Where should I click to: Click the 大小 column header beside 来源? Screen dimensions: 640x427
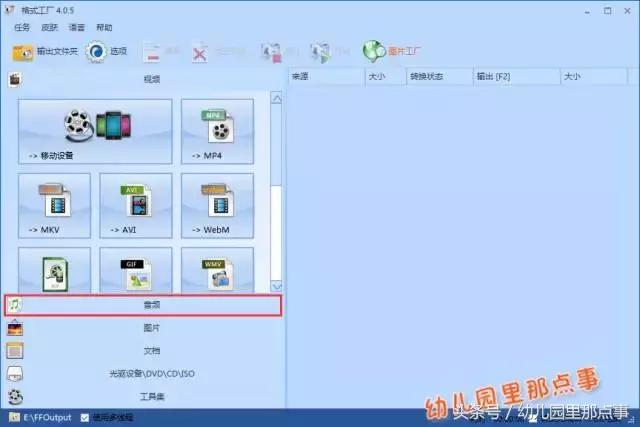click(386, 77)
